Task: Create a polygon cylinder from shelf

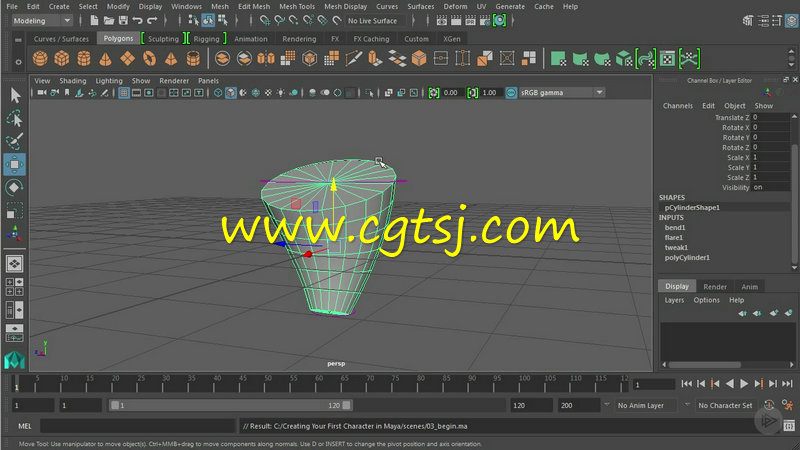Action: (x=84, y=59)
